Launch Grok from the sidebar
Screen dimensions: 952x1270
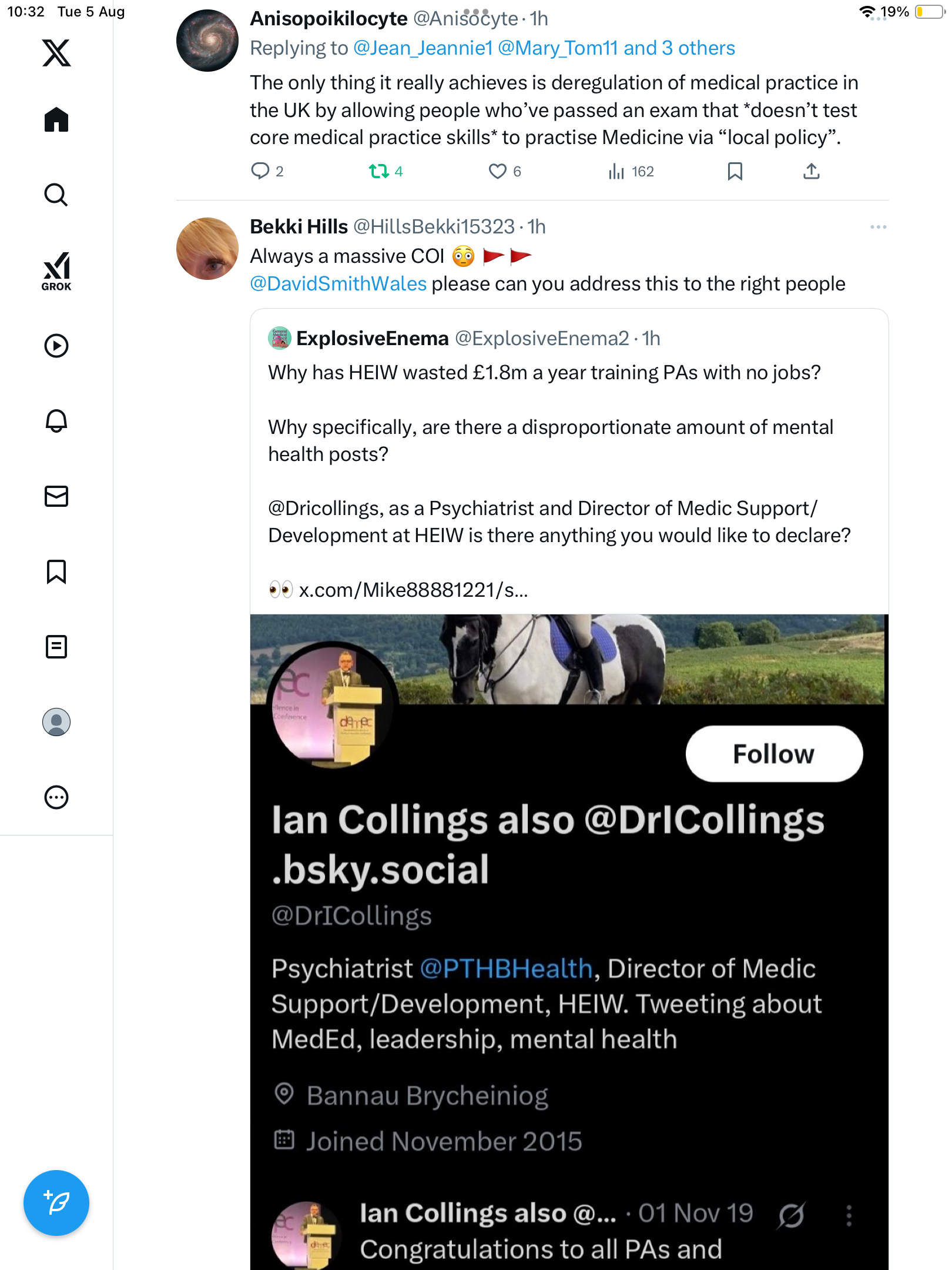[x=56, y=271]
